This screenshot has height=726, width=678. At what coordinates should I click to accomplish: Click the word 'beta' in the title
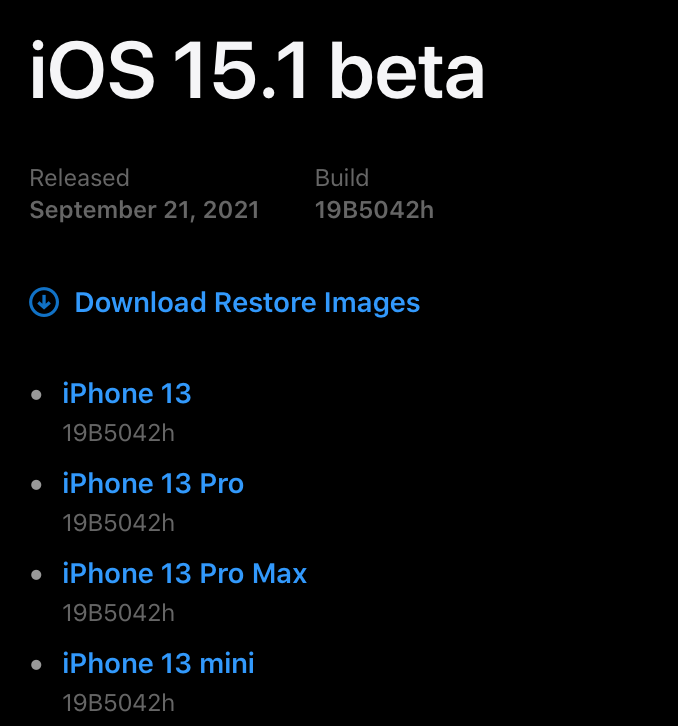click(x=407, y=72)
